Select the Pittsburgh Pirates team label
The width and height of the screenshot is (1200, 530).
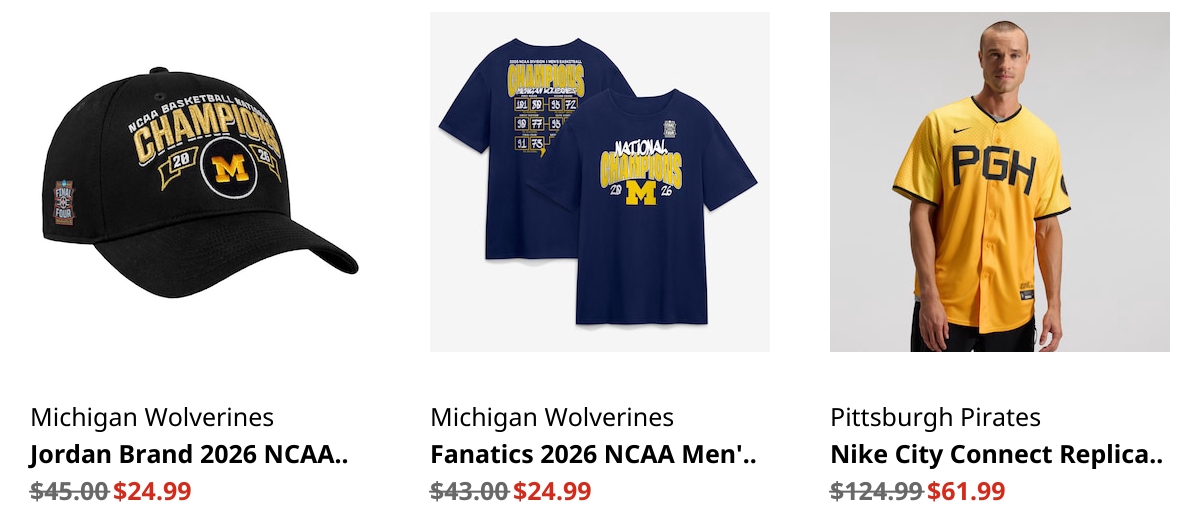935,417
